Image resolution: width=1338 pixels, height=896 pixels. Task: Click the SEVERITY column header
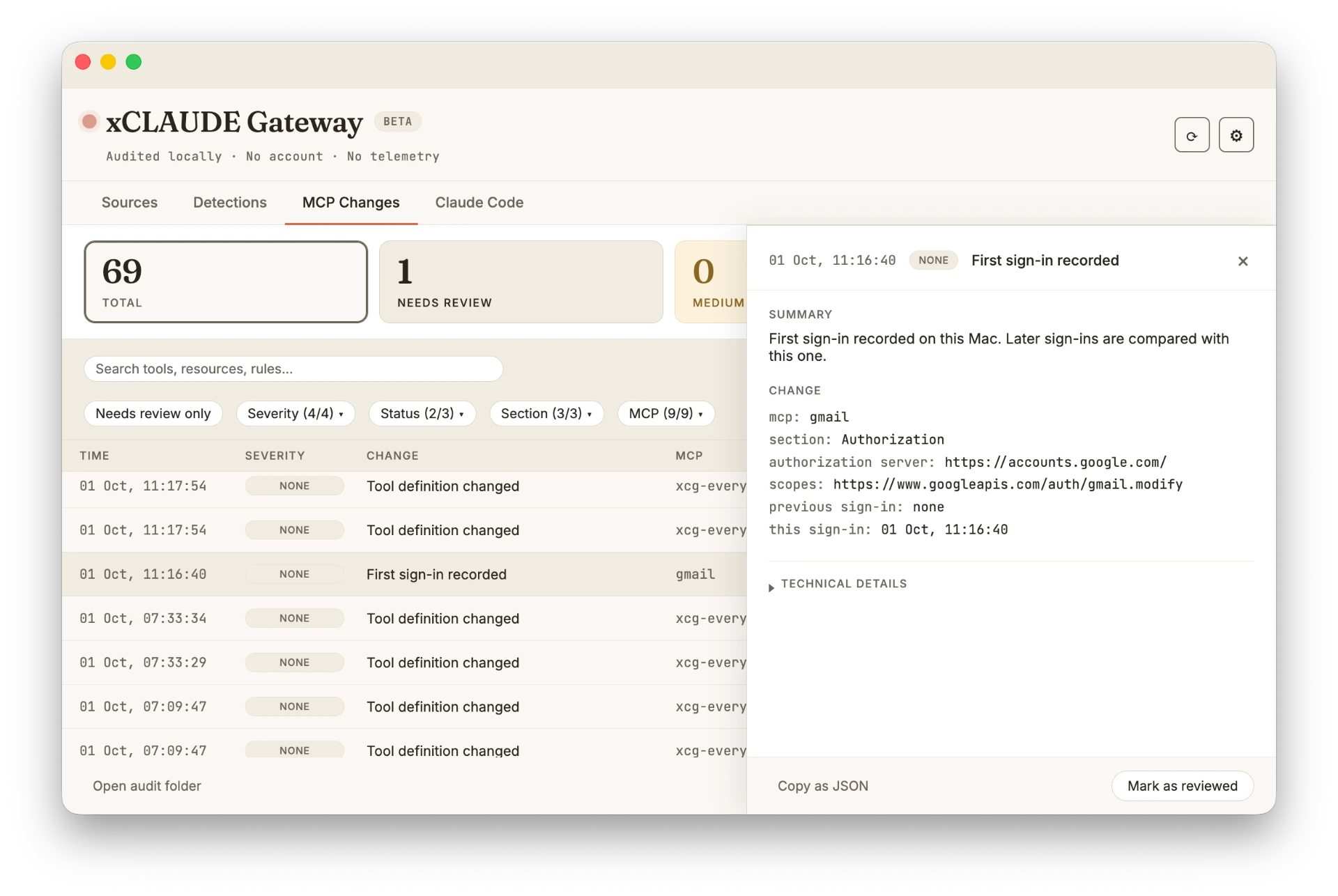click(x=275, y=456)
